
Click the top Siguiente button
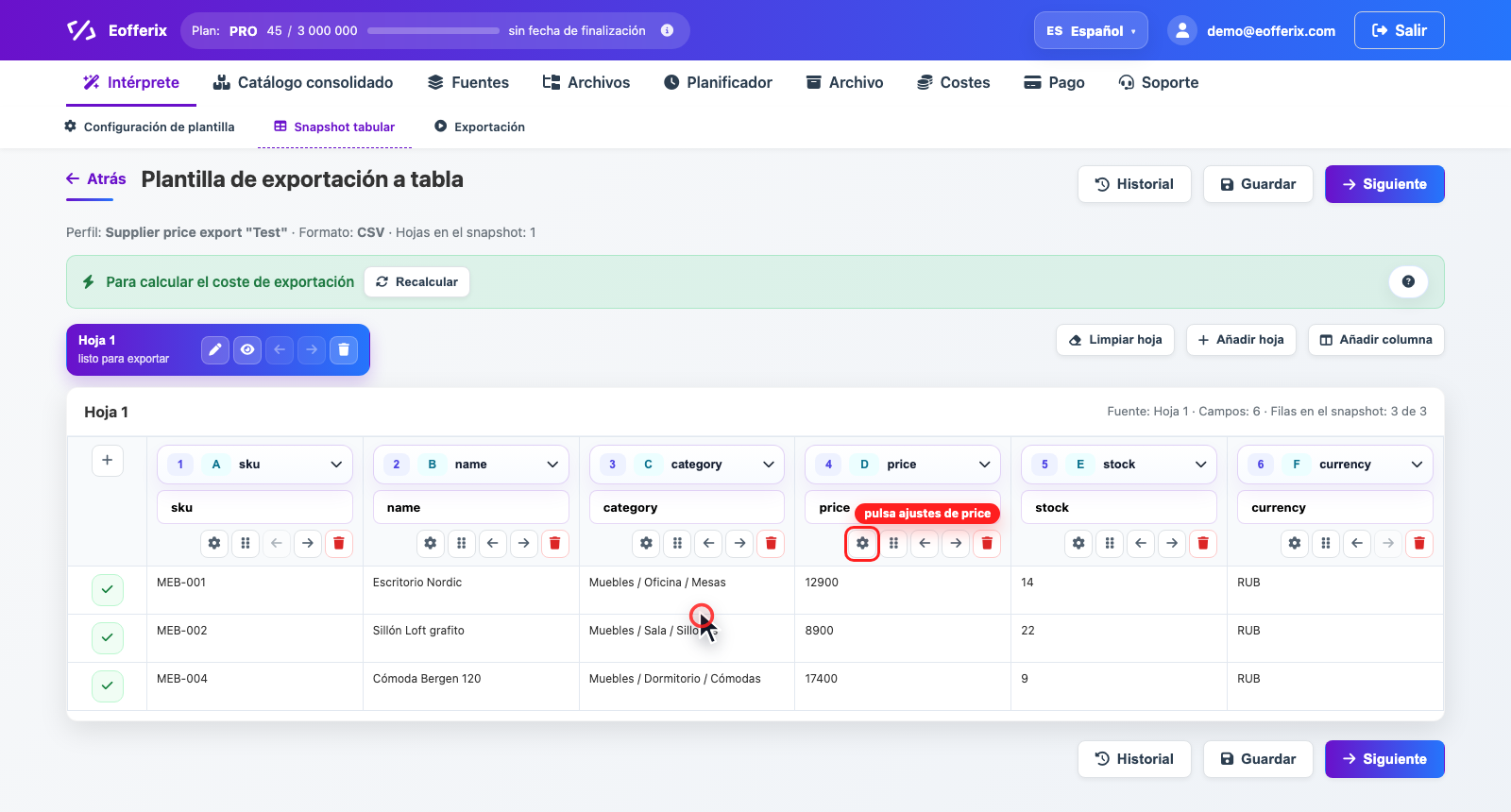[1384, 184]
